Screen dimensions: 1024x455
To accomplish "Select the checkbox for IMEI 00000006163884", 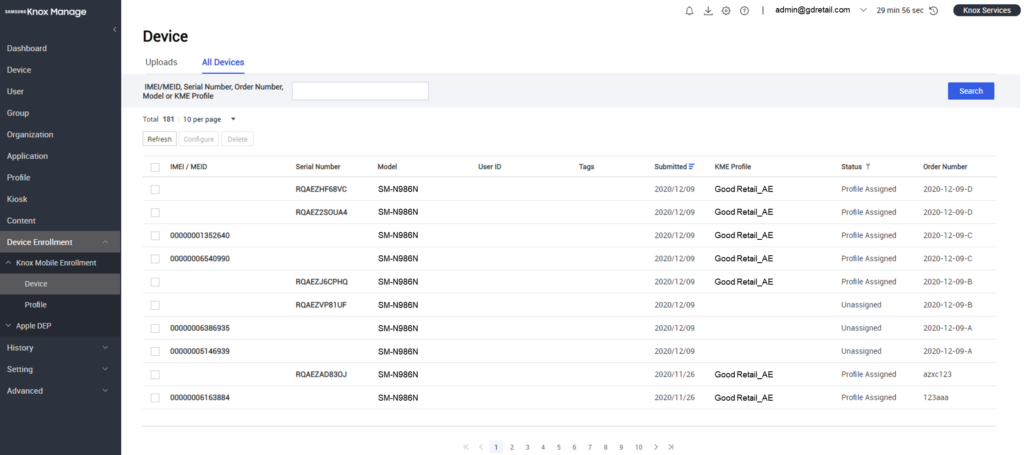I will [x=155, y=397].
